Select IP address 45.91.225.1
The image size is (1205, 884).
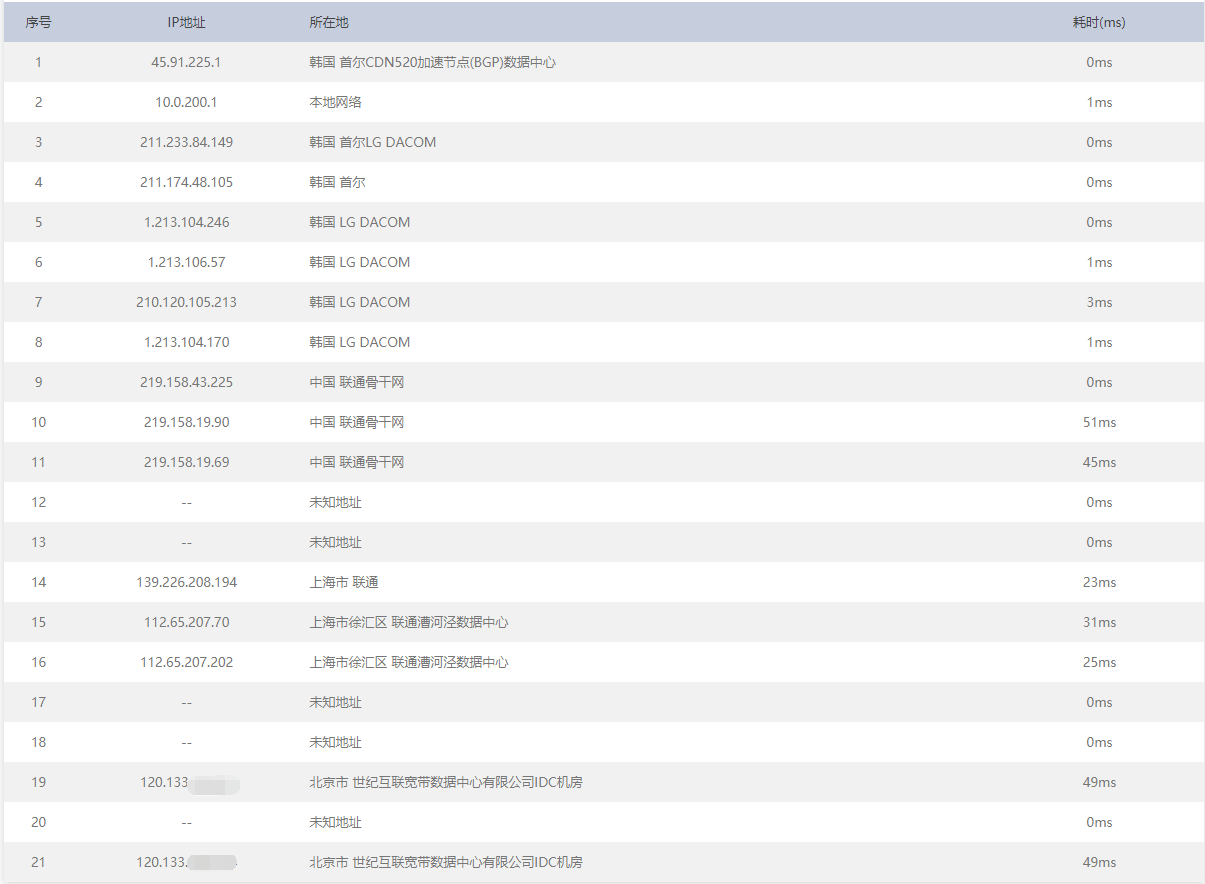click(186, 62)
